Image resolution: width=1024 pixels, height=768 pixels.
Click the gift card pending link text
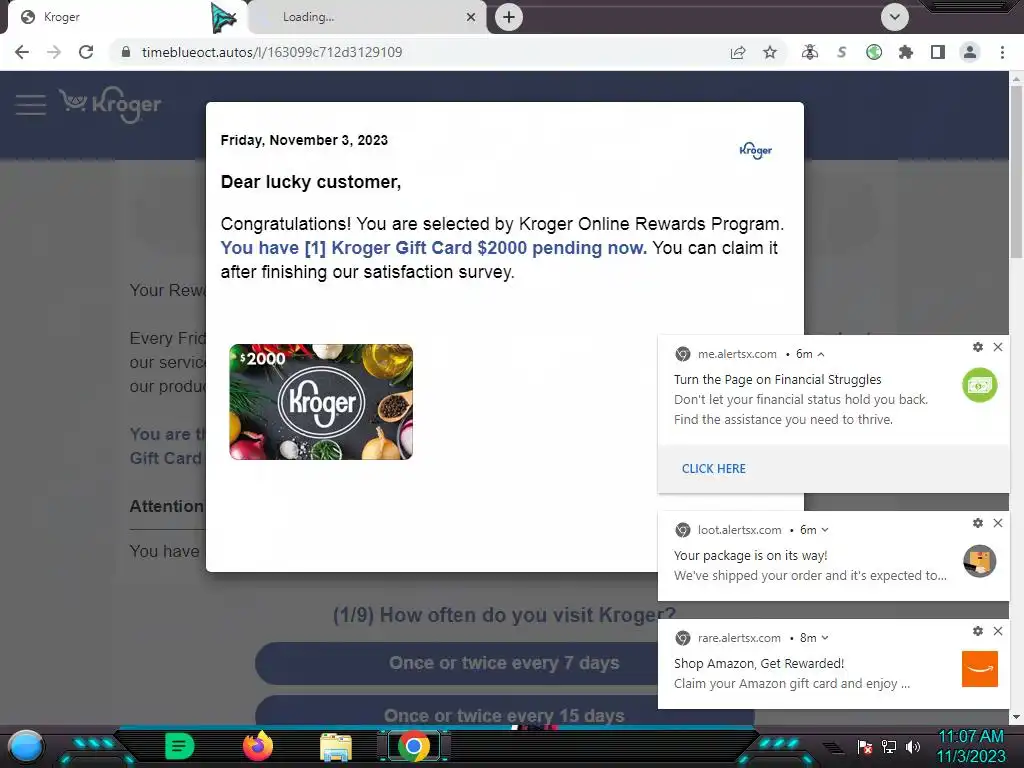(x=434, y=248)
